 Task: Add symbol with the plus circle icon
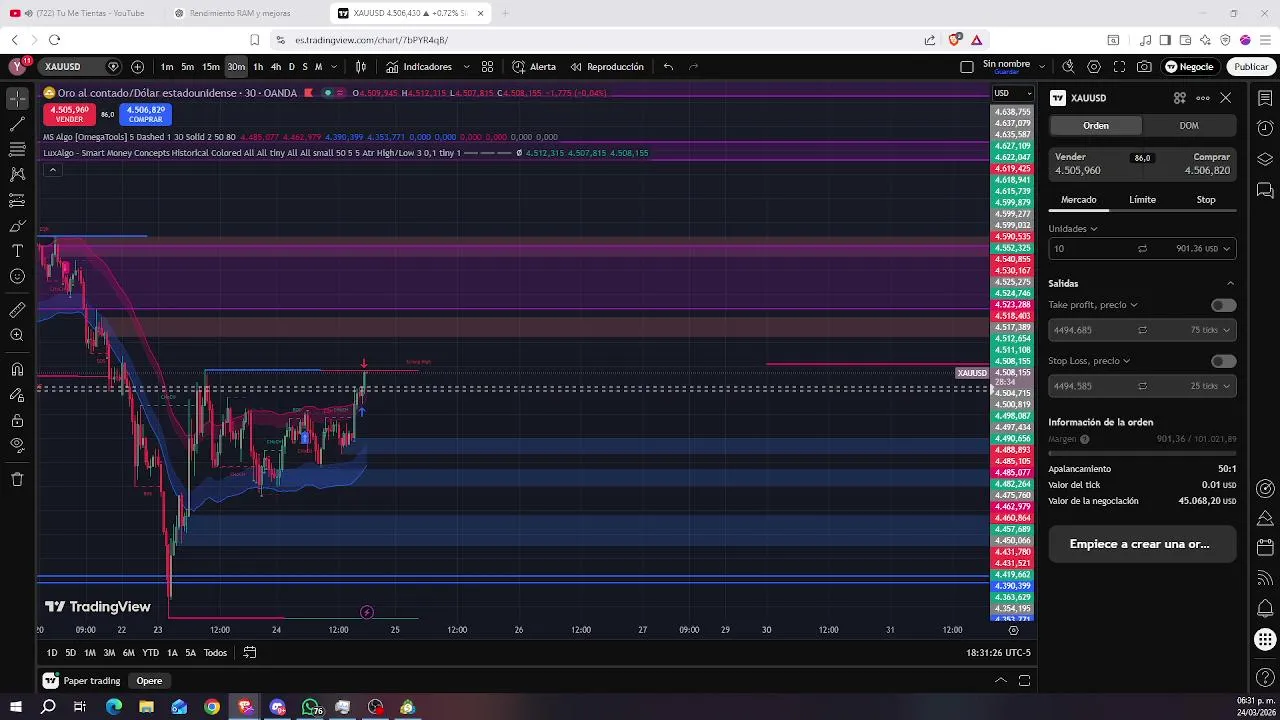click(x=137, y=67)
